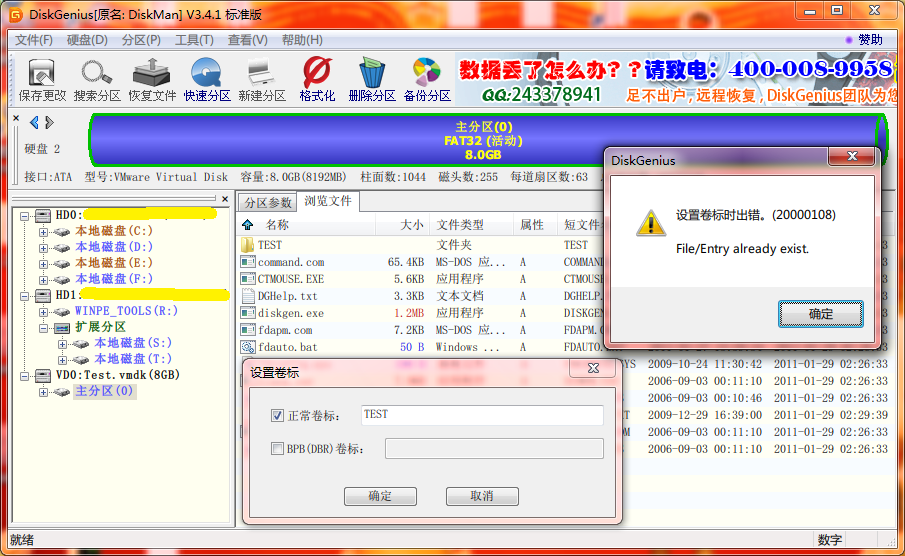Switch to the 分区参数 tab

(268, 203)
